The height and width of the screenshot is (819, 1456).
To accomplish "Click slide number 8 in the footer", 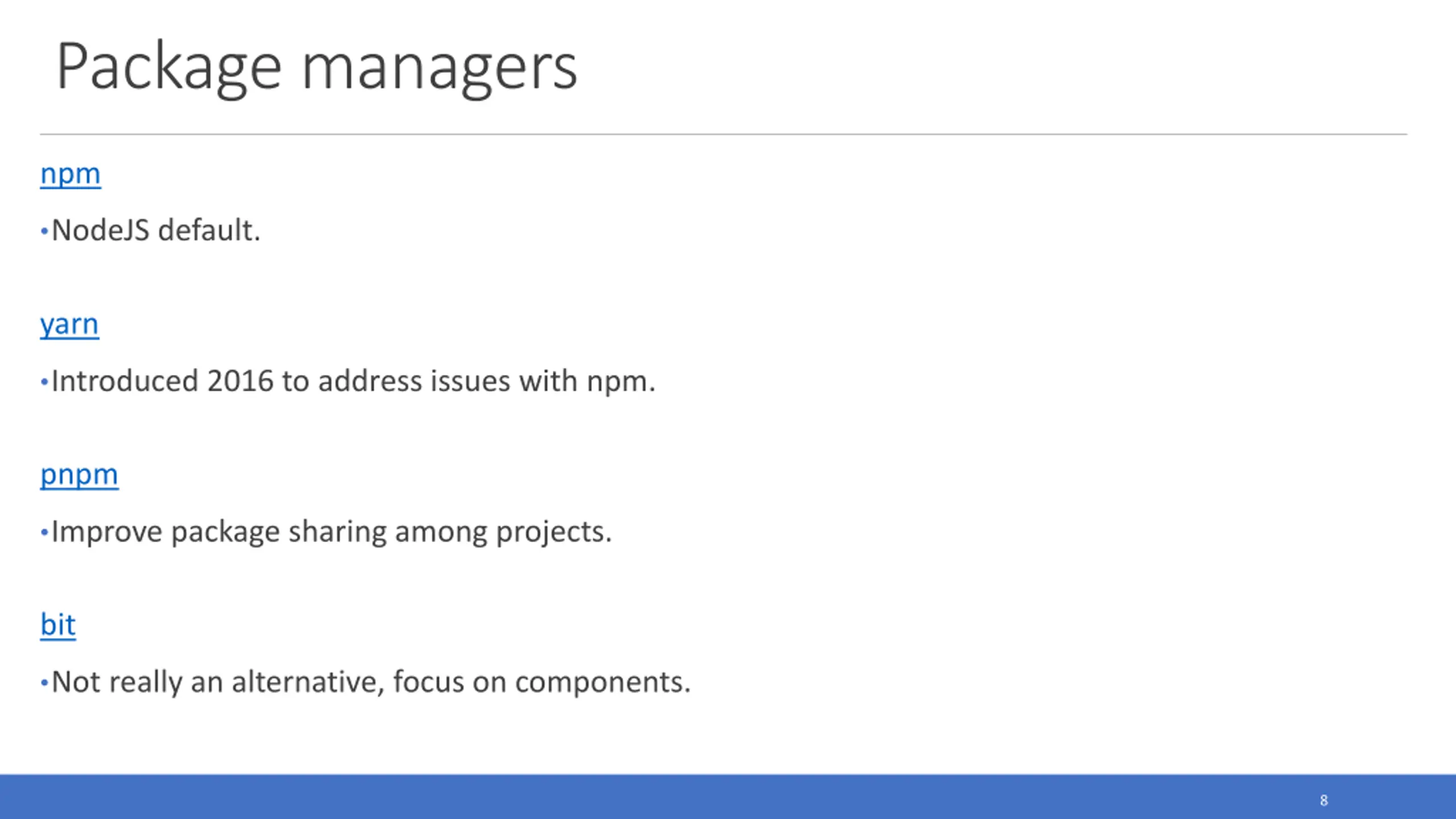I will (x=1324, y=801).
